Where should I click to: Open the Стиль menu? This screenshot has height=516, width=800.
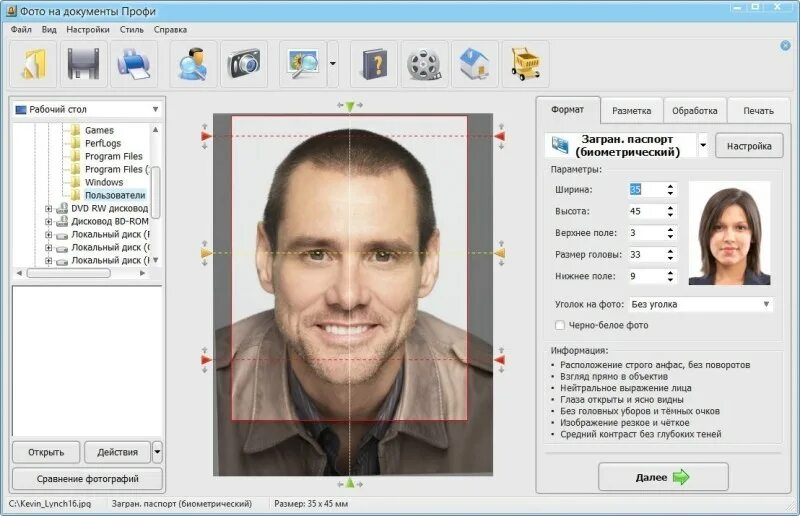click(x=132, y=30)
